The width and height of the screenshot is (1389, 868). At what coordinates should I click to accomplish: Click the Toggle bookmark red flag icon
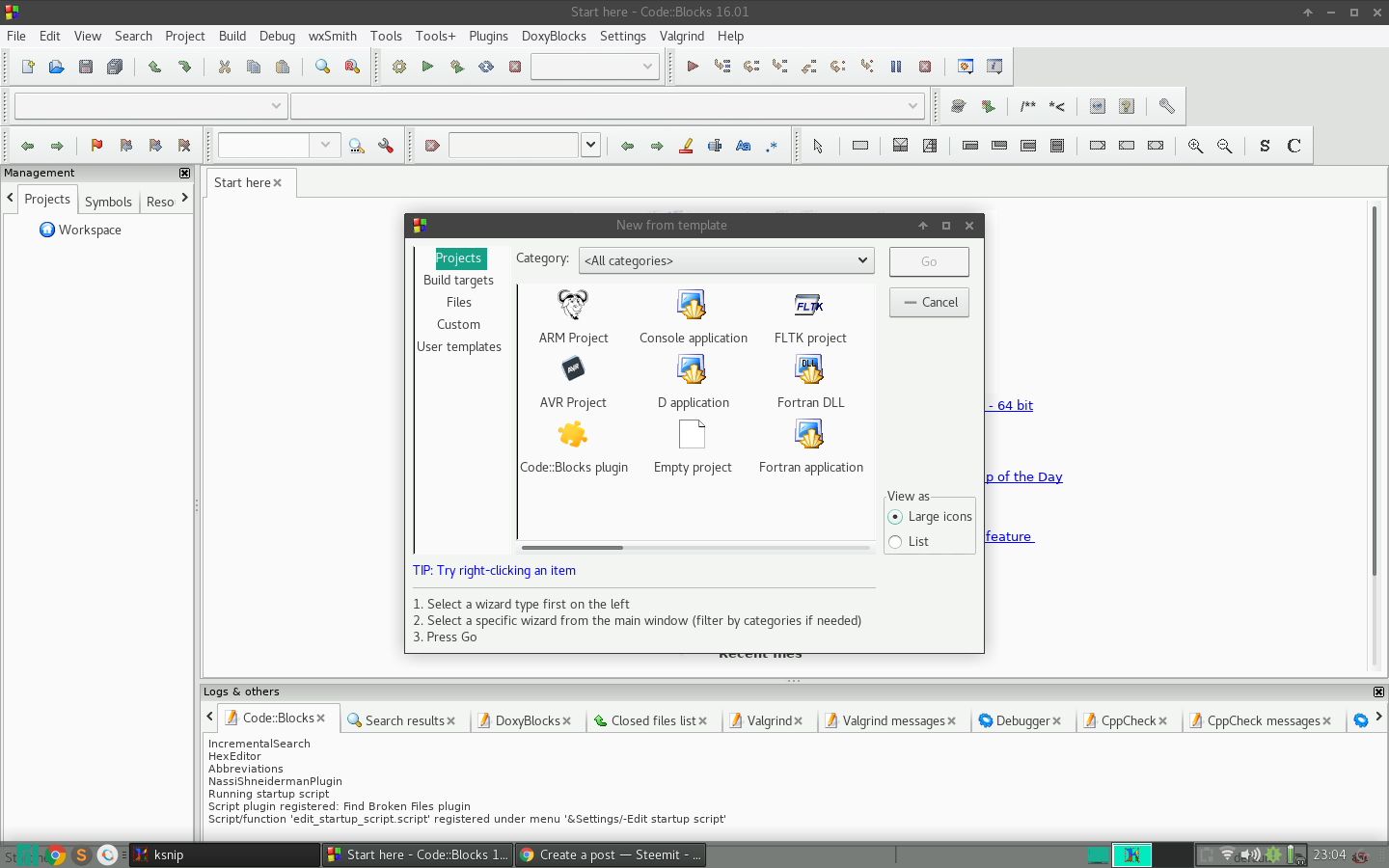(x=96, y=146)
